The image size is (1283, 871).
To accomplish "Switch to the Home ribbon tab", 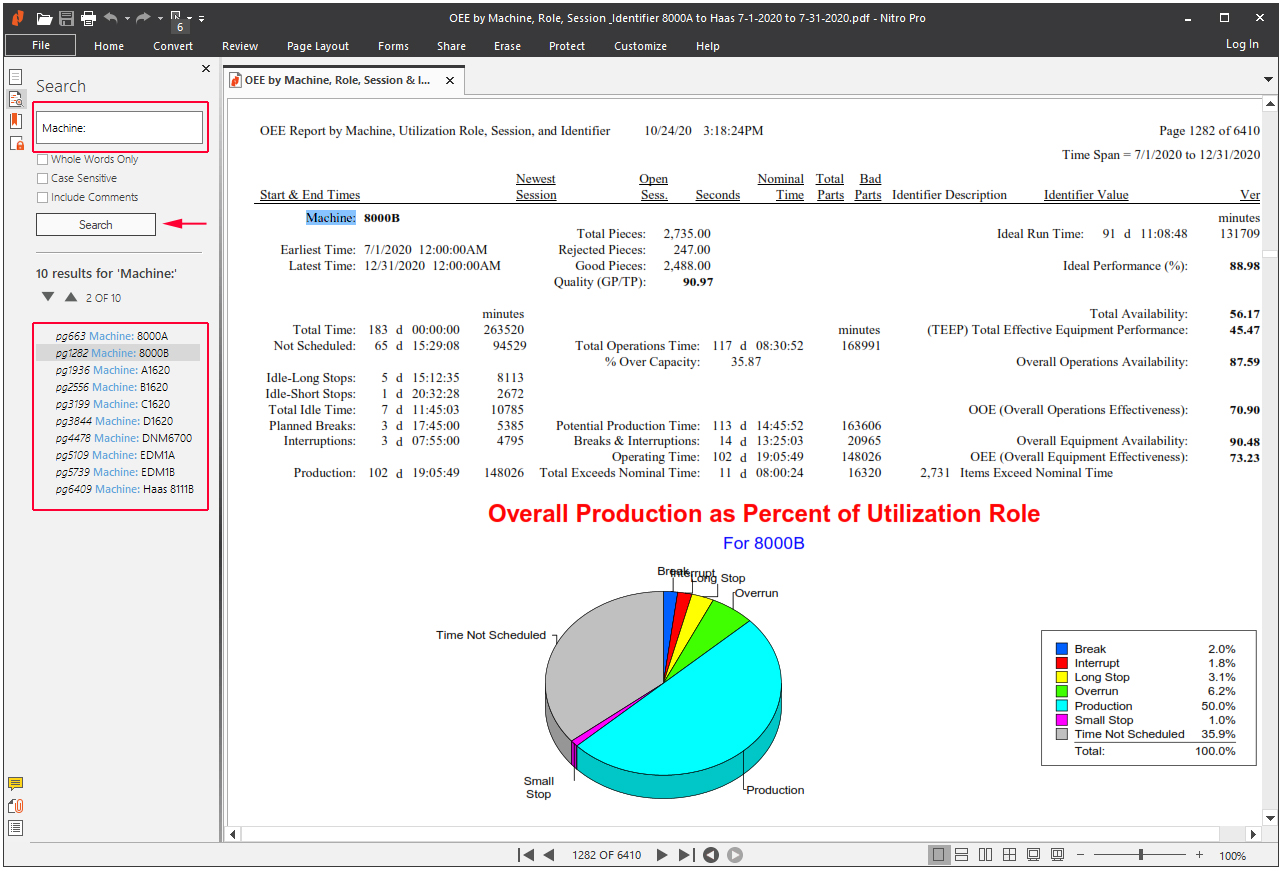I will [109, 46].
